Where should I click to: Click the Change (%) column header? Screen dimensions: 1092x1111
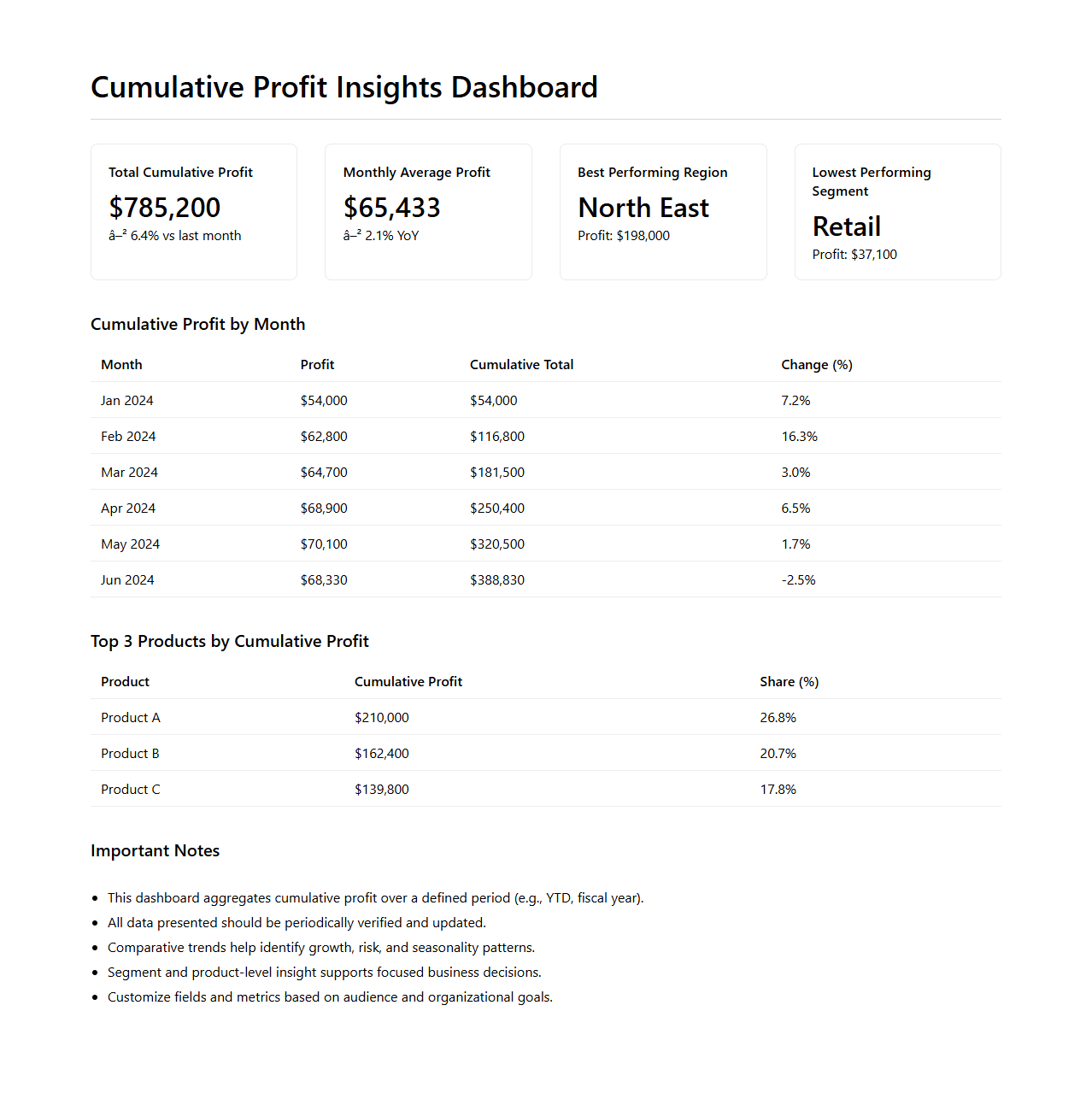coord(816,365)
